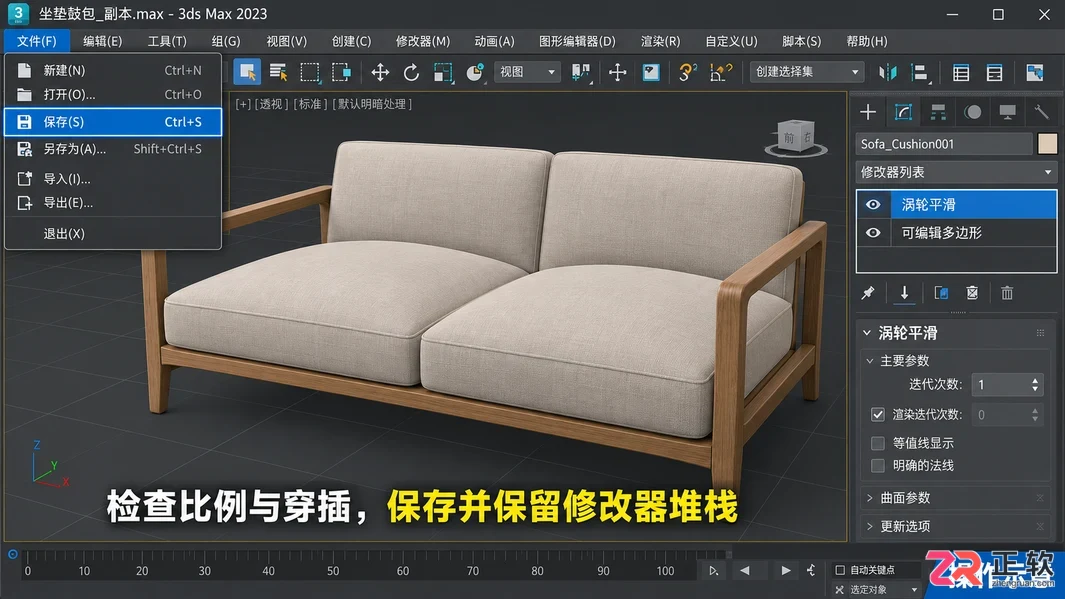Viewport: 1065px width, 599px height.
Task: Switch to the Modify command panel tab
Action: click(903, 112)
